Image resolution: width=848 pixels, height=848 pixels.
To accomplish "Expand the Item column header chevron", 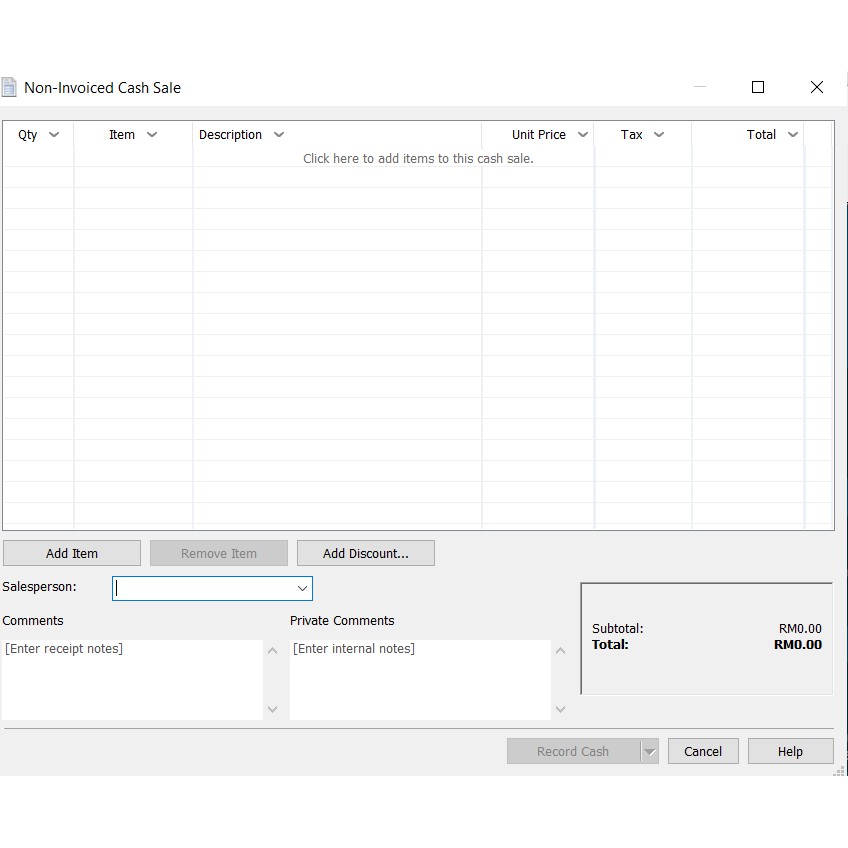I will pos(152,135).
